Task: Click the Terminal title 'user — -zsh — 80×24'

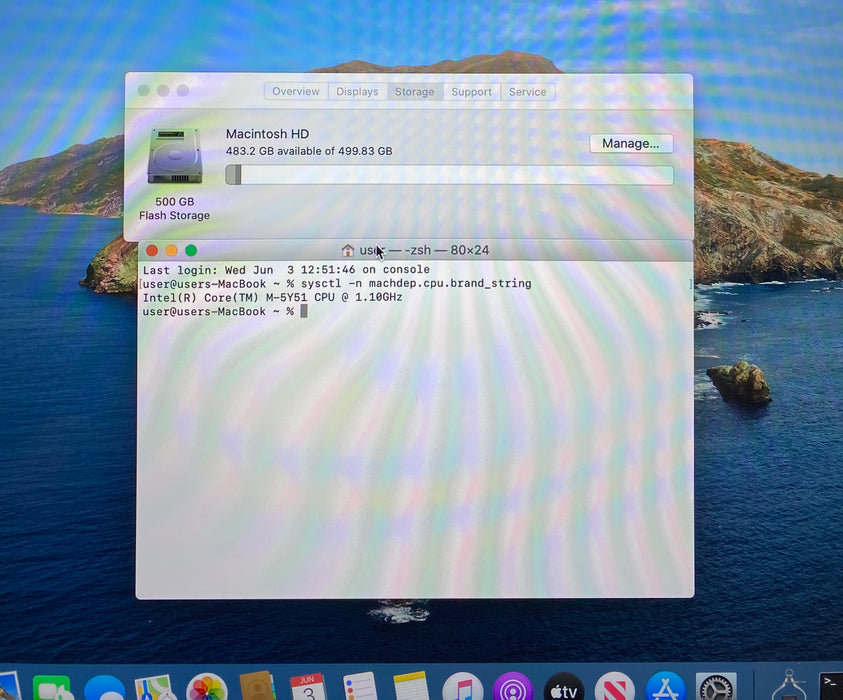Action: tap(424, 251)
